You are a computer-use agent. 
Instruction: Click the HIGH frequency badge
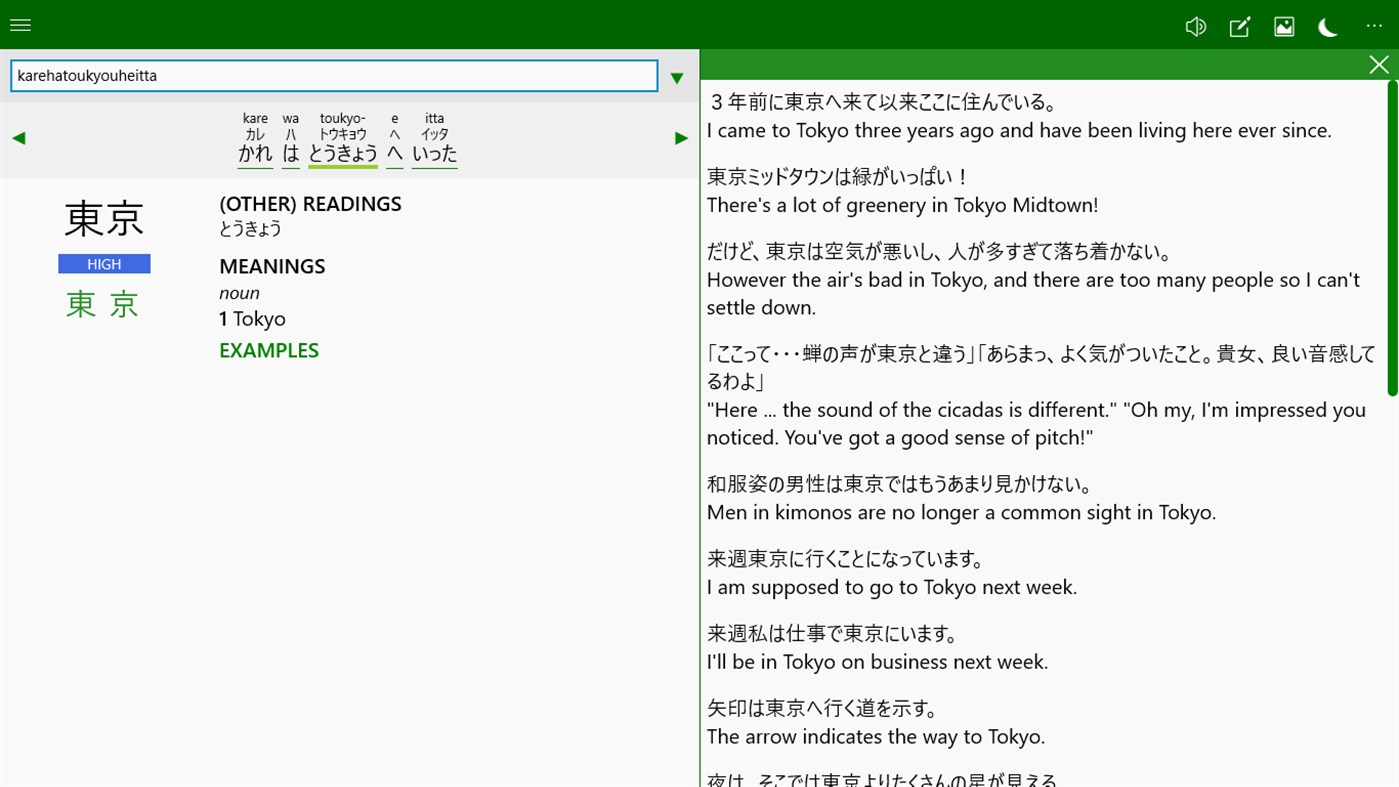103,263
